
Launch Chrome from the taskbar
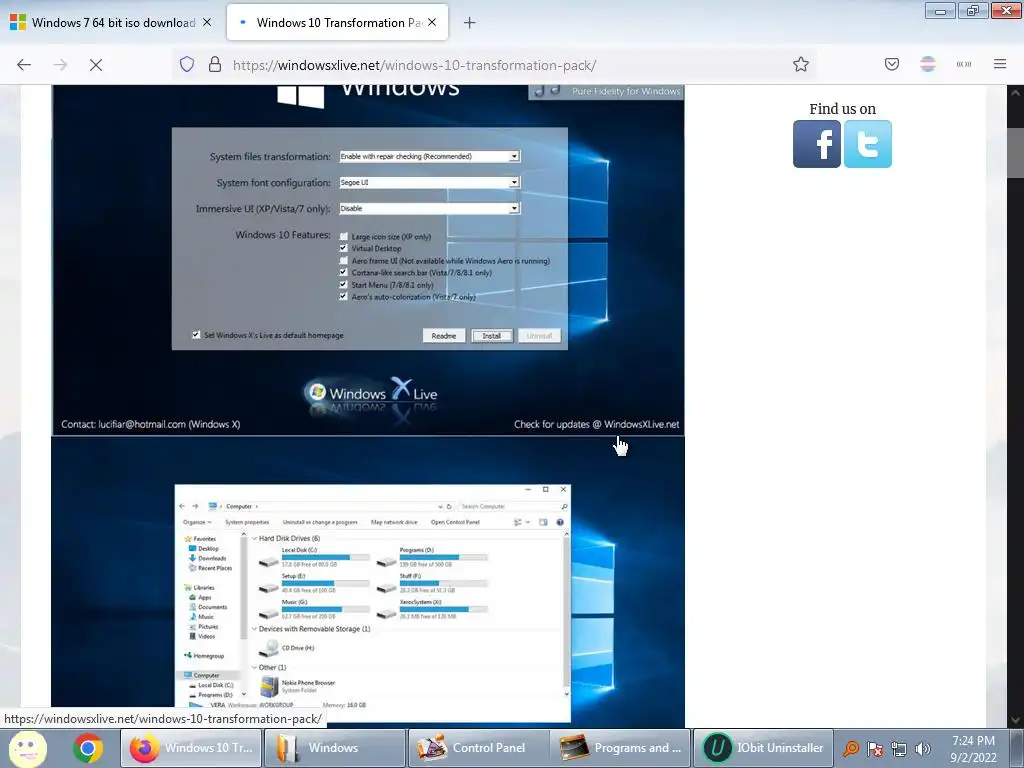(x=88, y=748)
